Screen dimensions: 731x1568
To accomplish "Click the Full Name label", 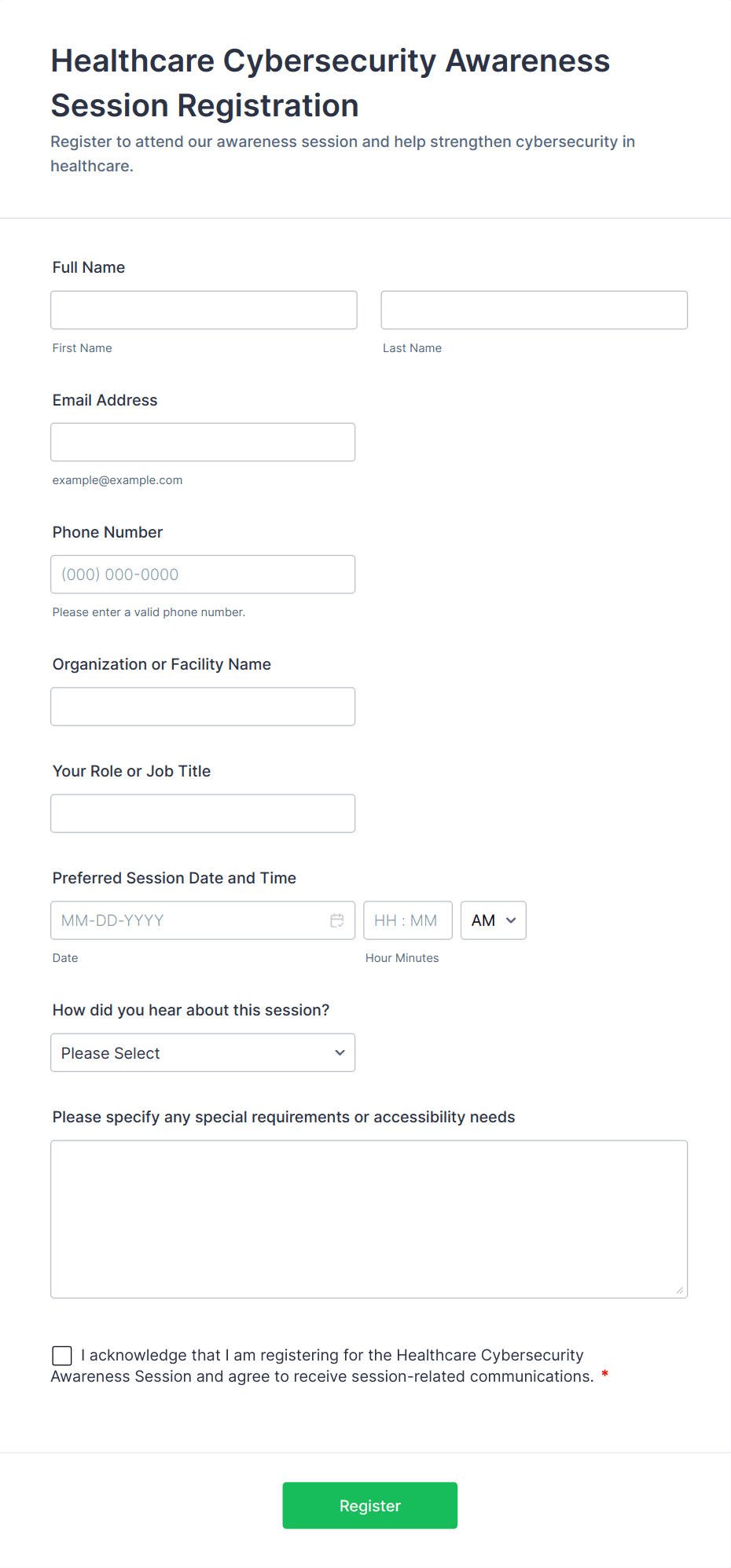I will click(x=89, y=267).
